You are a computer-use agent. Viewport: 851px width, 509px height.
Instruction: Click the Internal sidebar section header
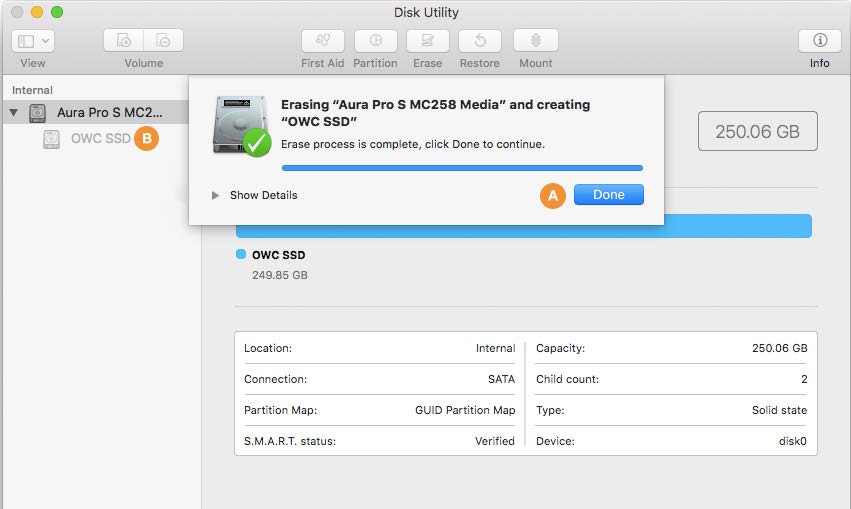coord(33,90)
